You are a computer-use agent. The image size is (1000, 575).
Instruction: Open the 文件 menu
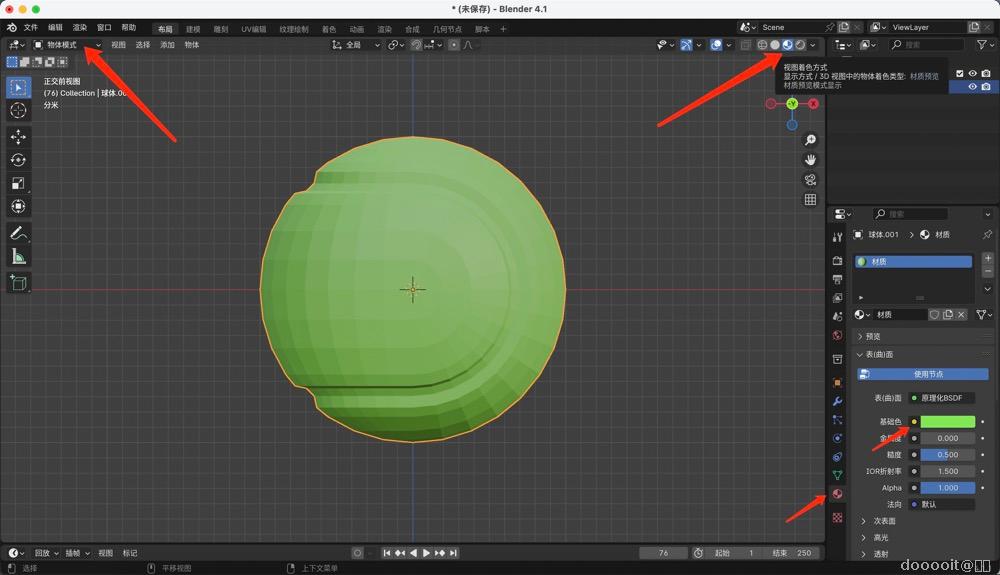pos(31,28)
